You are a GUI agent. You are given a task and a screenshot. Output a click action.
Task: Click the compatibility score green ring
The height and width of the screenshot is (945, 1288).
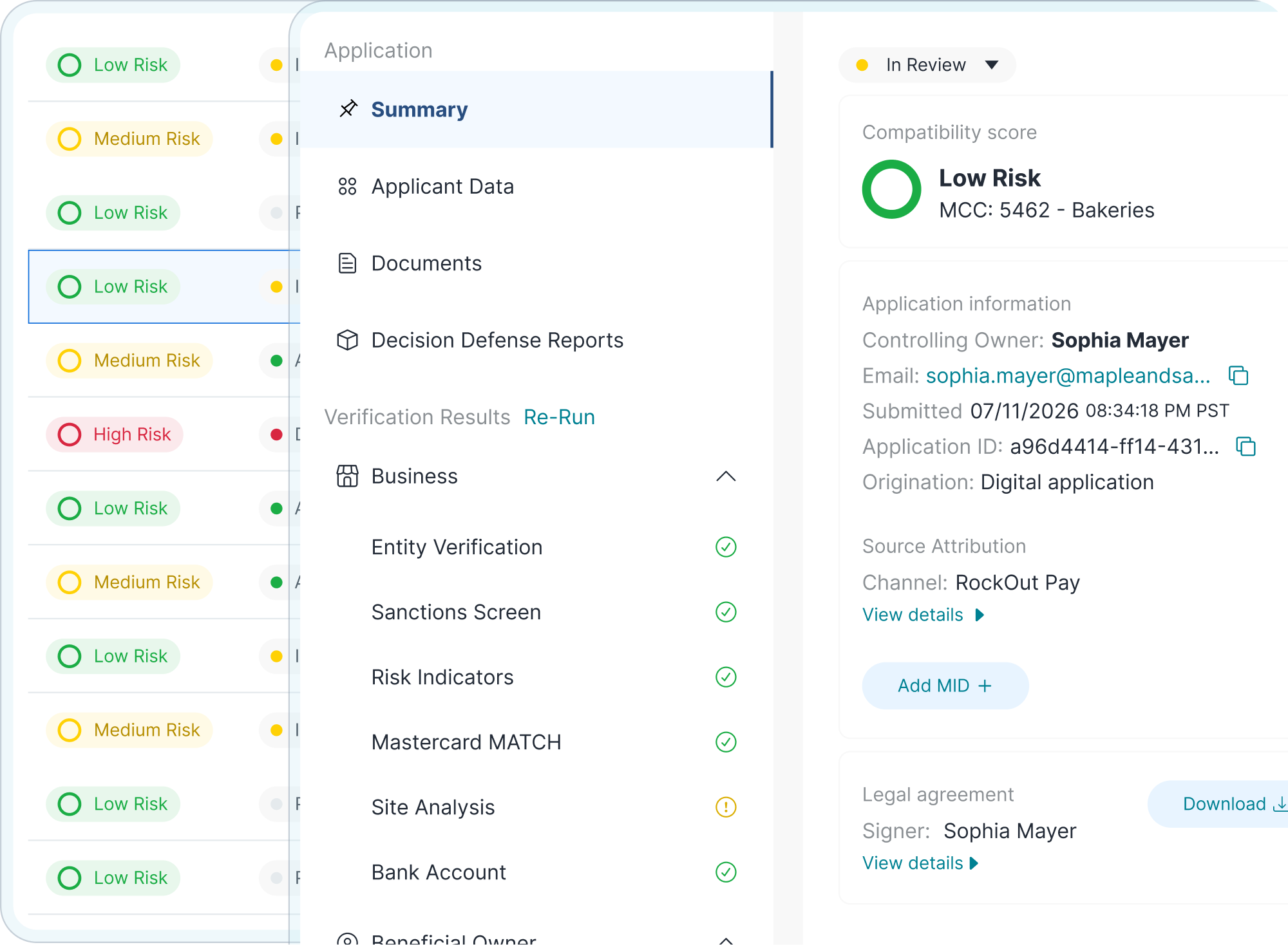[x=891, y=189]
